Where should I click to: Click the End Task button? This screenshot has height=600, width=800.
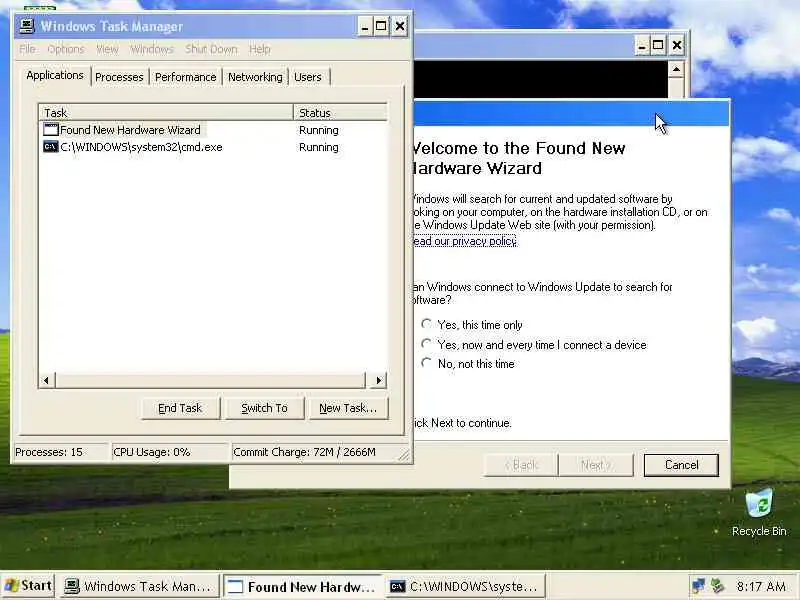click(180, 408)
